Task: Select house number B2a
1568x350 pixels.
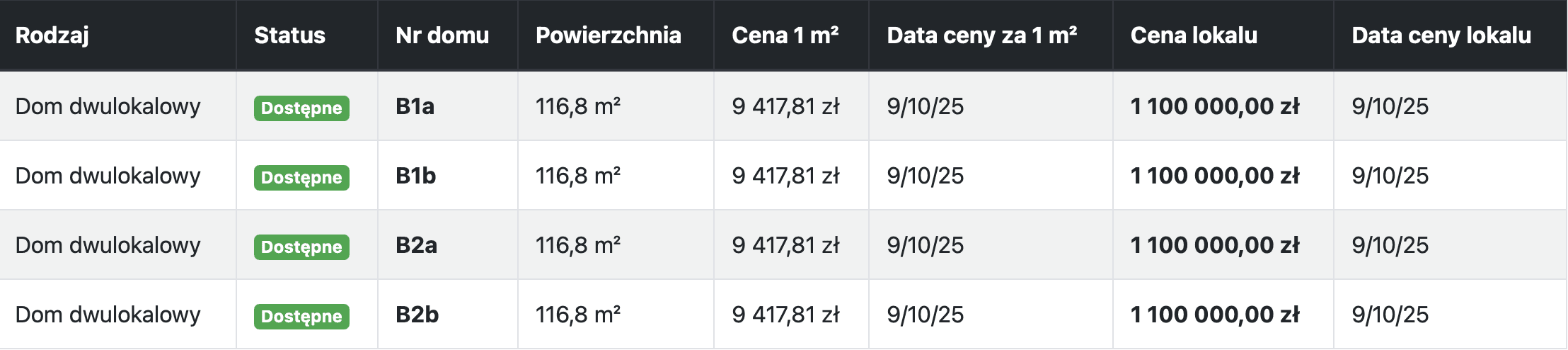Action: tap(416, 245)
